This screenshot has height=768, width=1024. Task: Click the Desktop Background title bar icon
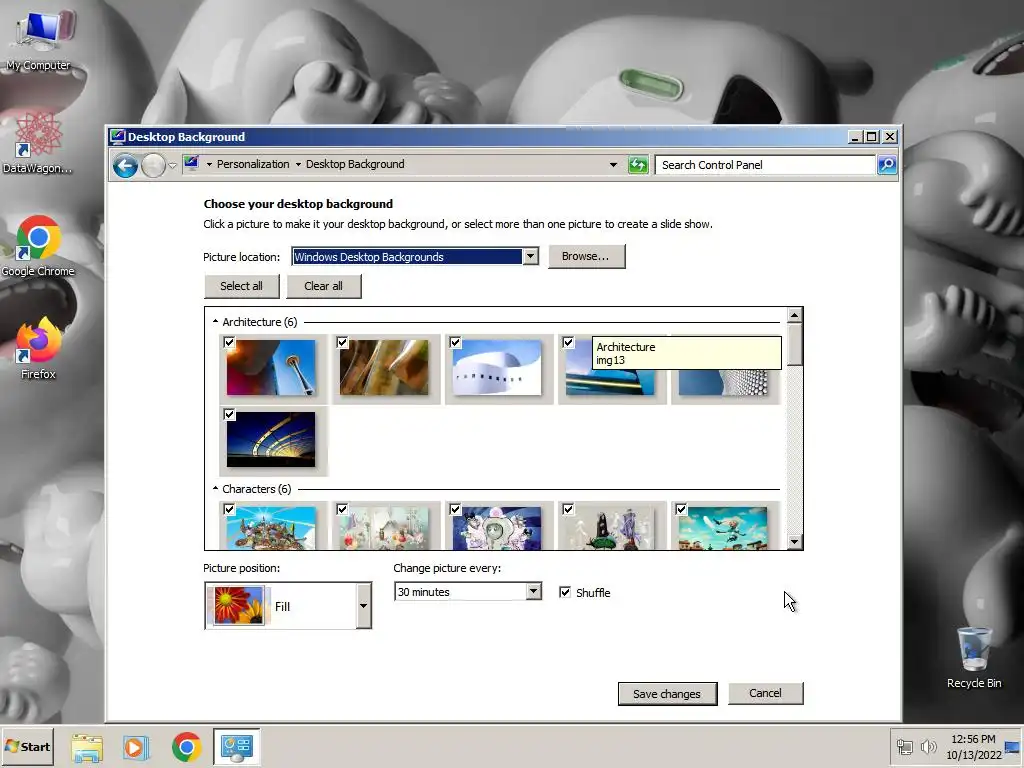pyautogui.click(x=118, y=136)
